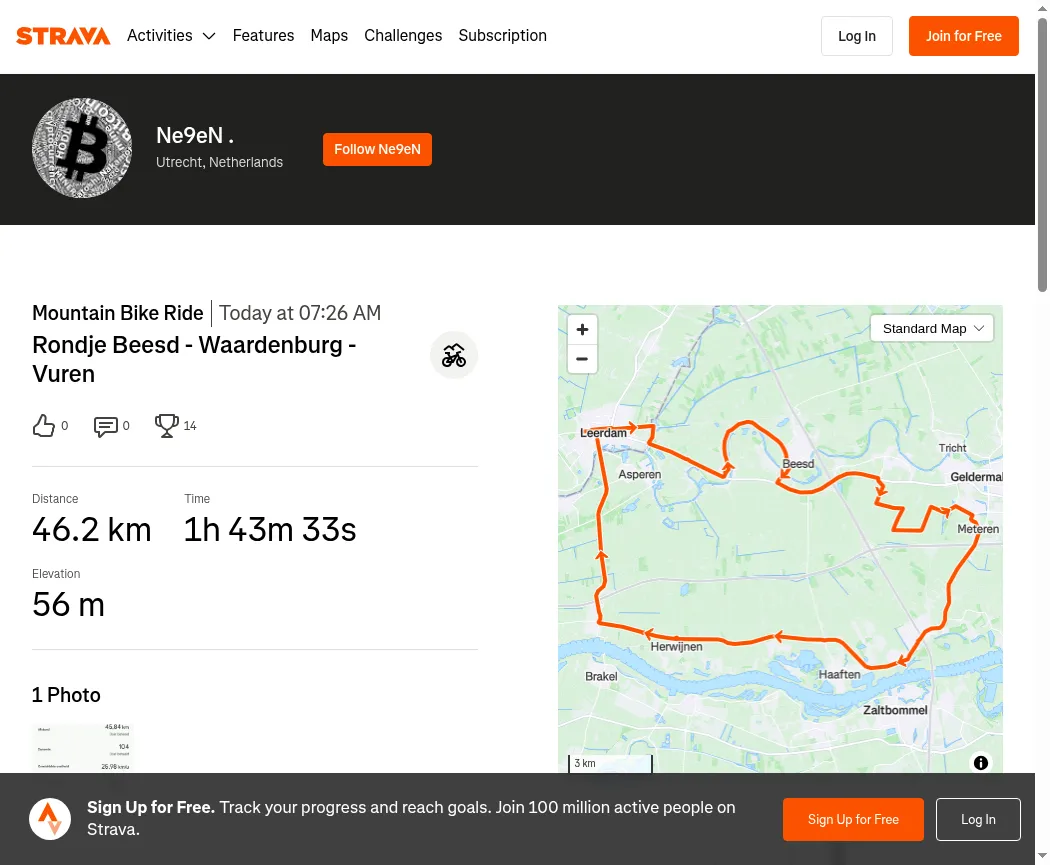Give kudos with the thumbs-up icon
This screenshot has height=865, width=1050.
(x=44, y=426)
